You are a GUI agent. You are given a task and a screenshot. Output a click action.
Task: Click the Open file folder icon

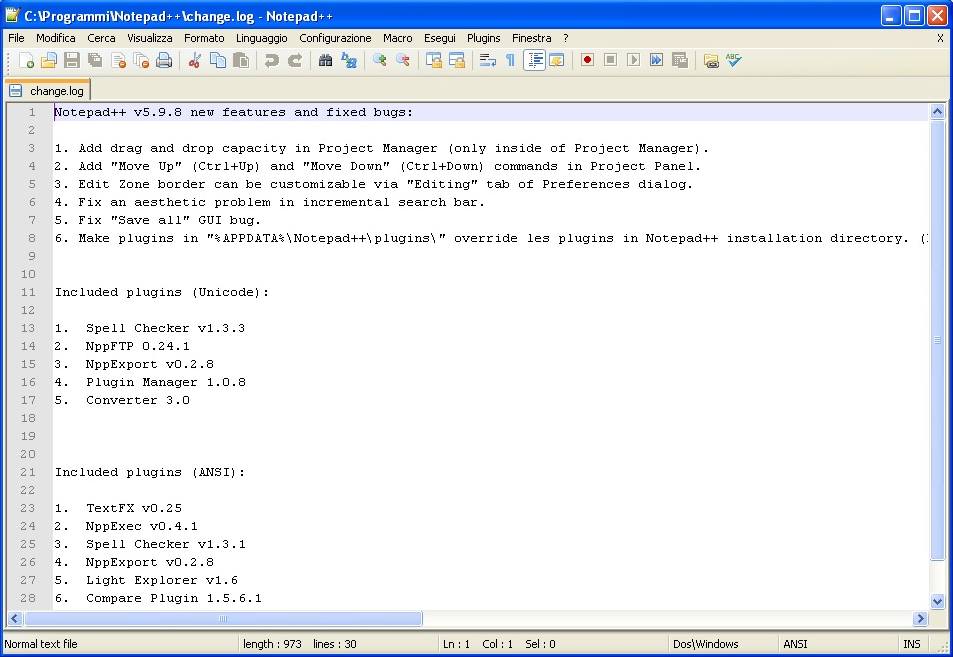click(x=49, y=60)
